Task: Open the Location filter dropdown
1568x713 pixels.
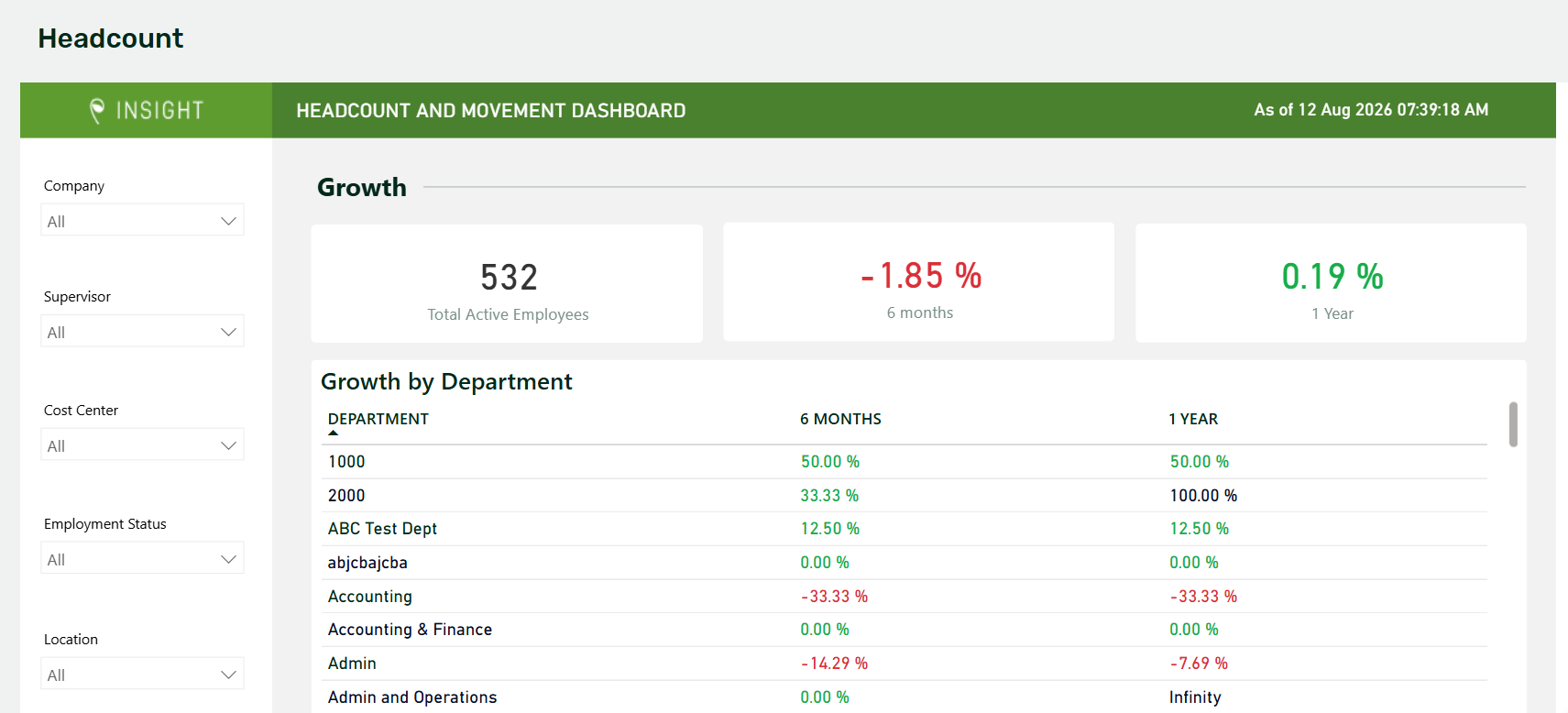Action: tap(142, 675)
